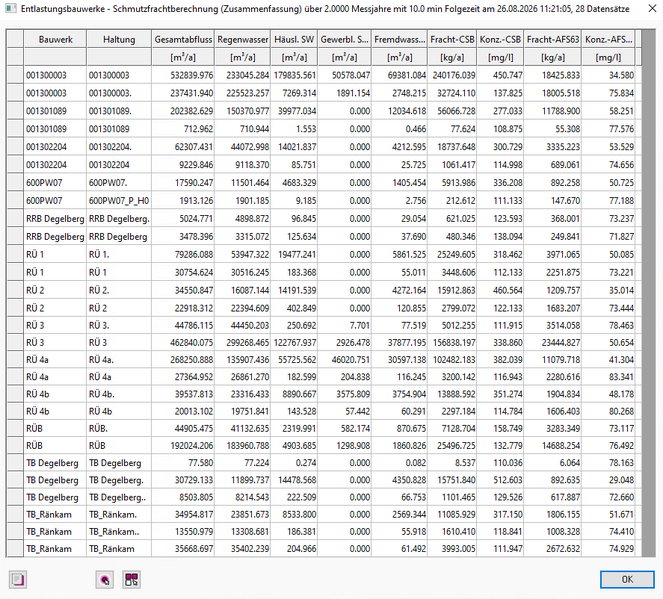Click the Fracht-CSB column header

[x=452, y=39]
